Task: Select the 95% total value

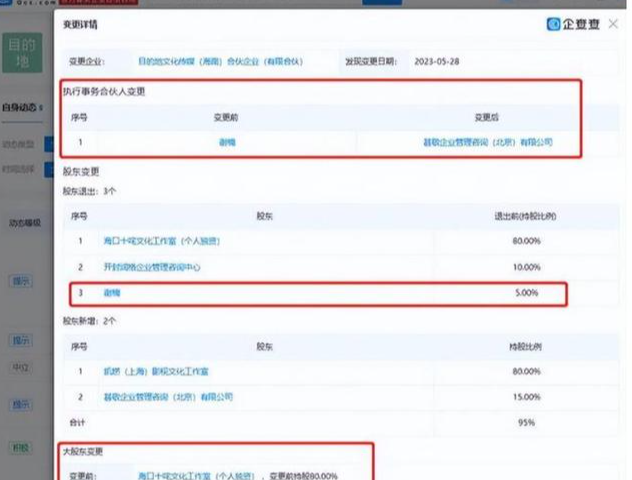Action: (x=526, y=422)
